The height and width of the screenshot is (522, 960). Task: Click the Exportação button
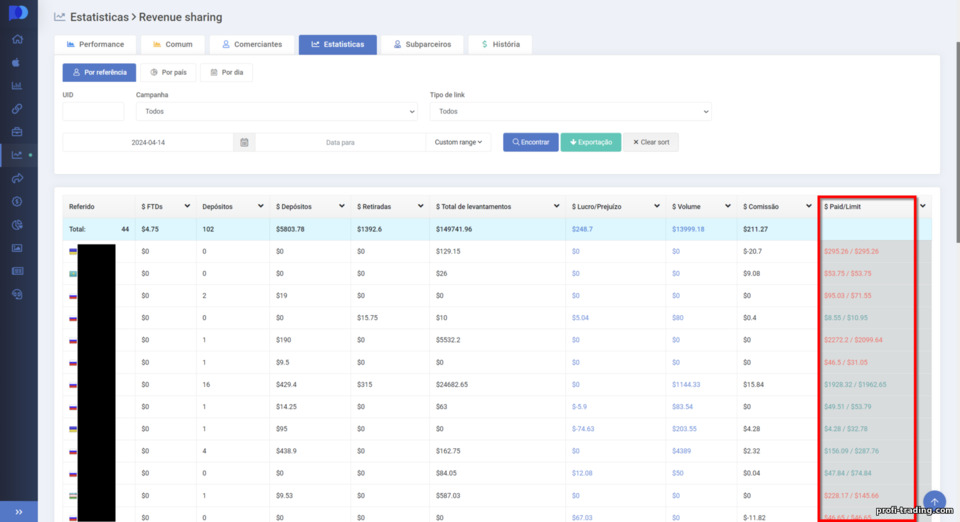[x=591, y=142]
